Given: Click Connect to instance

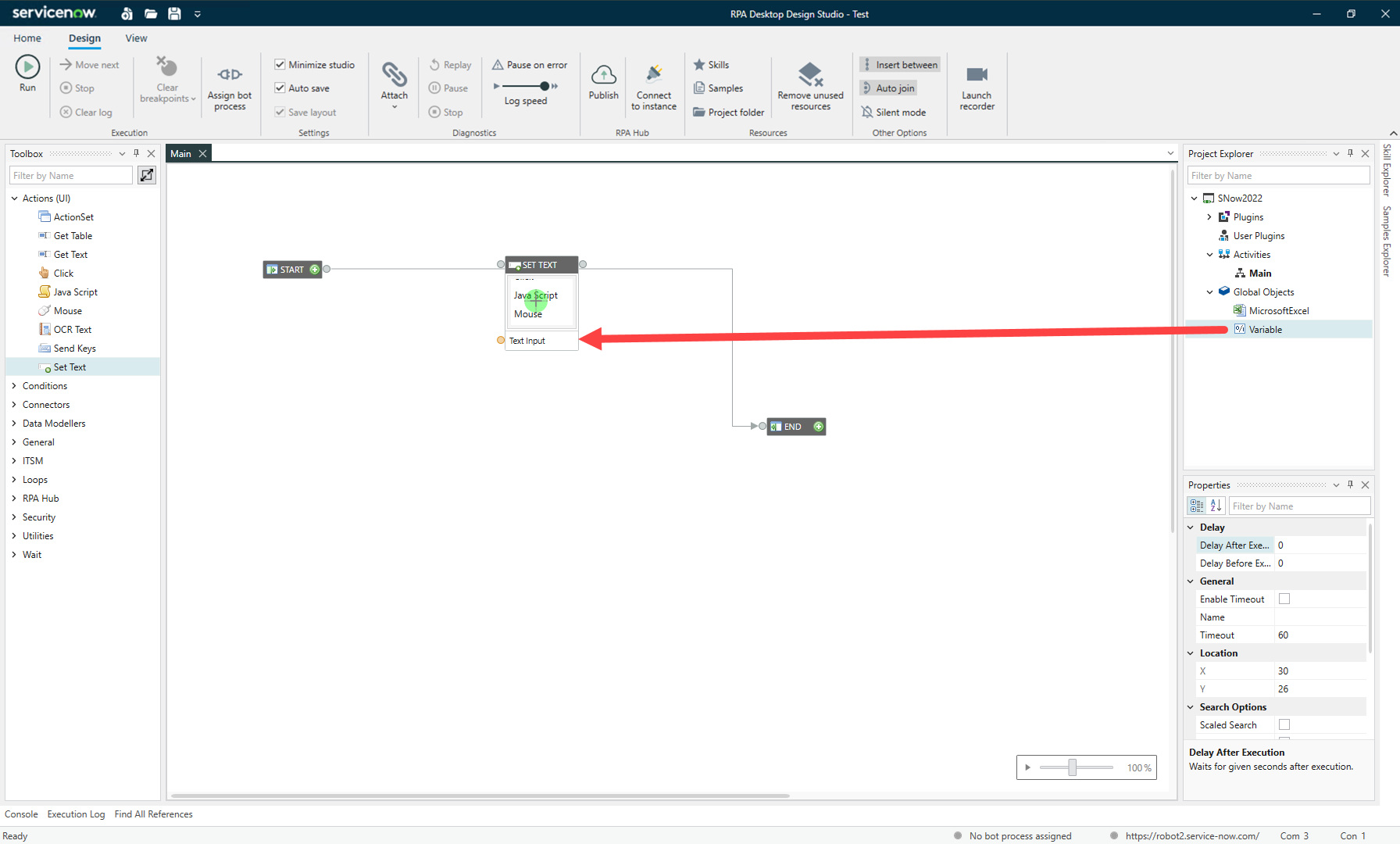Looking at the screenshot, I should click(654, 86).
